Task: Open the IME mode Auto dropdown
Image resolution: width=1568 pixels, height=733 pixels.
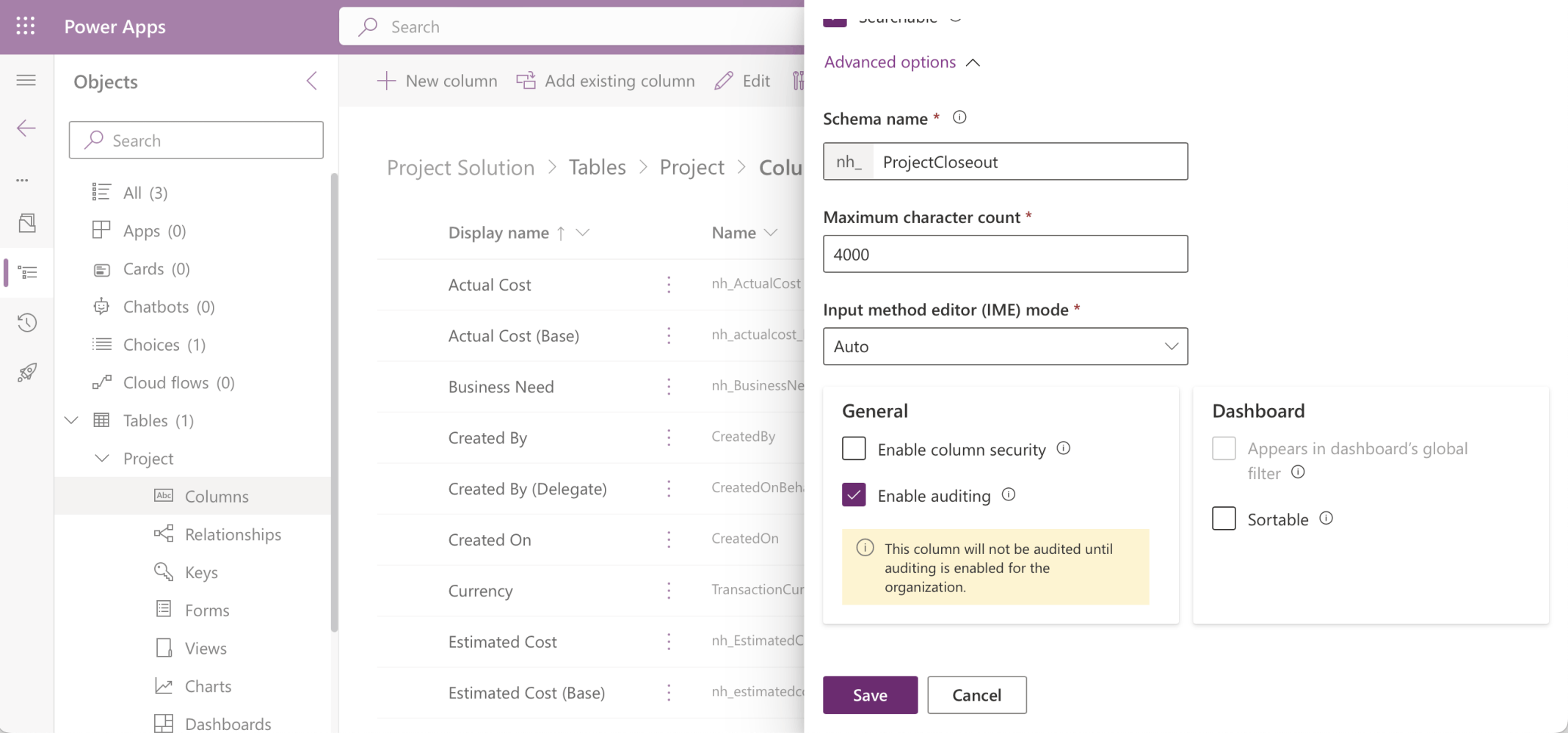Action: [1005, 346]
